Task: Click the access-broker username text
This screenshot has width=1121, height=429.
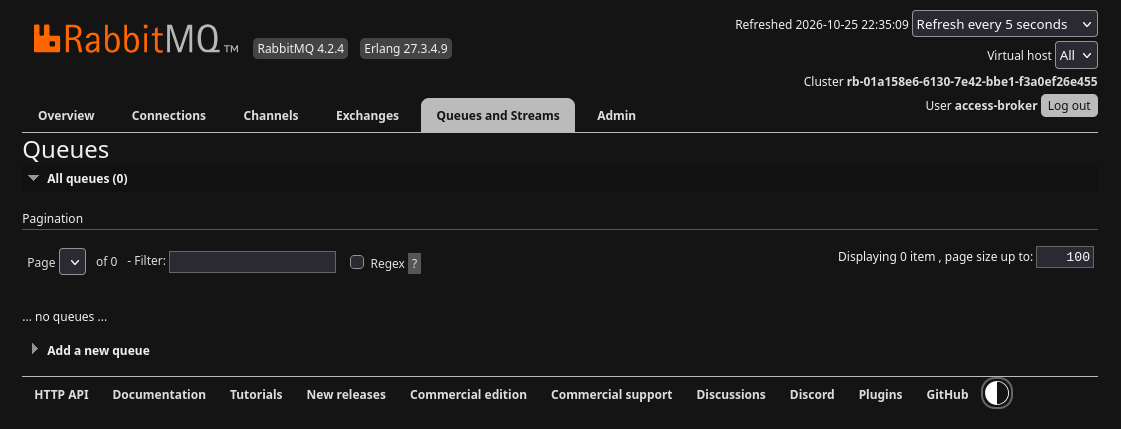Action: 996,106
